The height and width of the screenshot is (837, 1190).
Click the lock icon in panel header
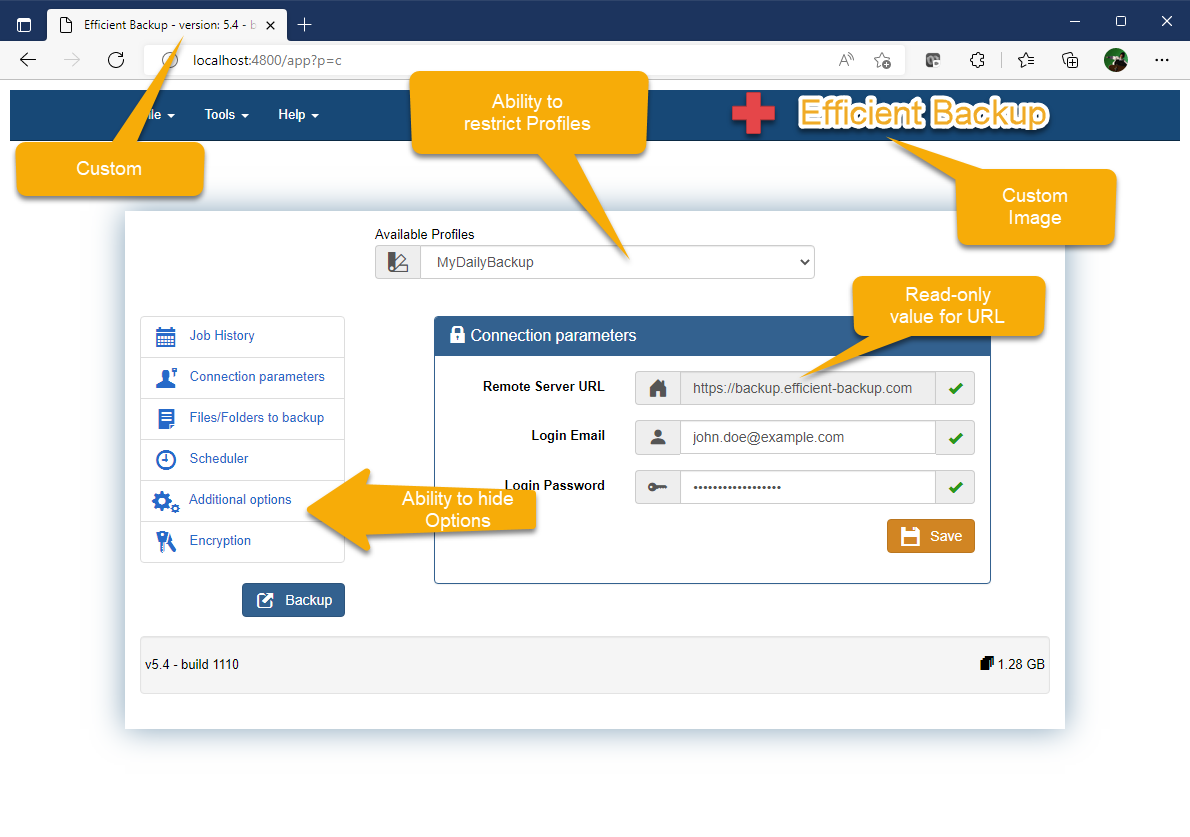click(457, 335)
